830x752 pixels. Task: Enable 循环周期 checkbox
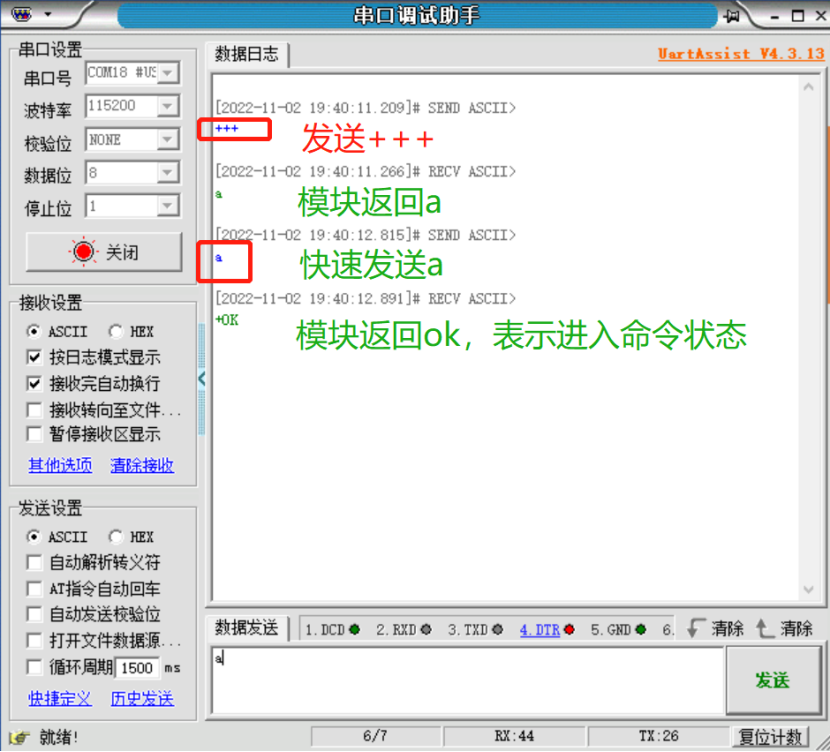tap(34, 667)
